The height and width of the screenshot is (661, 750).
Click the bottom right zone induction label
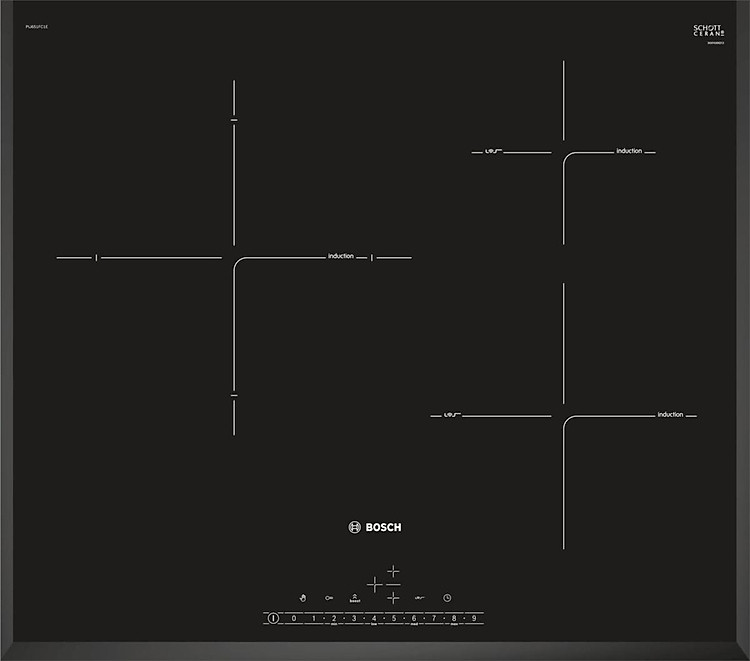click(670, 414)
